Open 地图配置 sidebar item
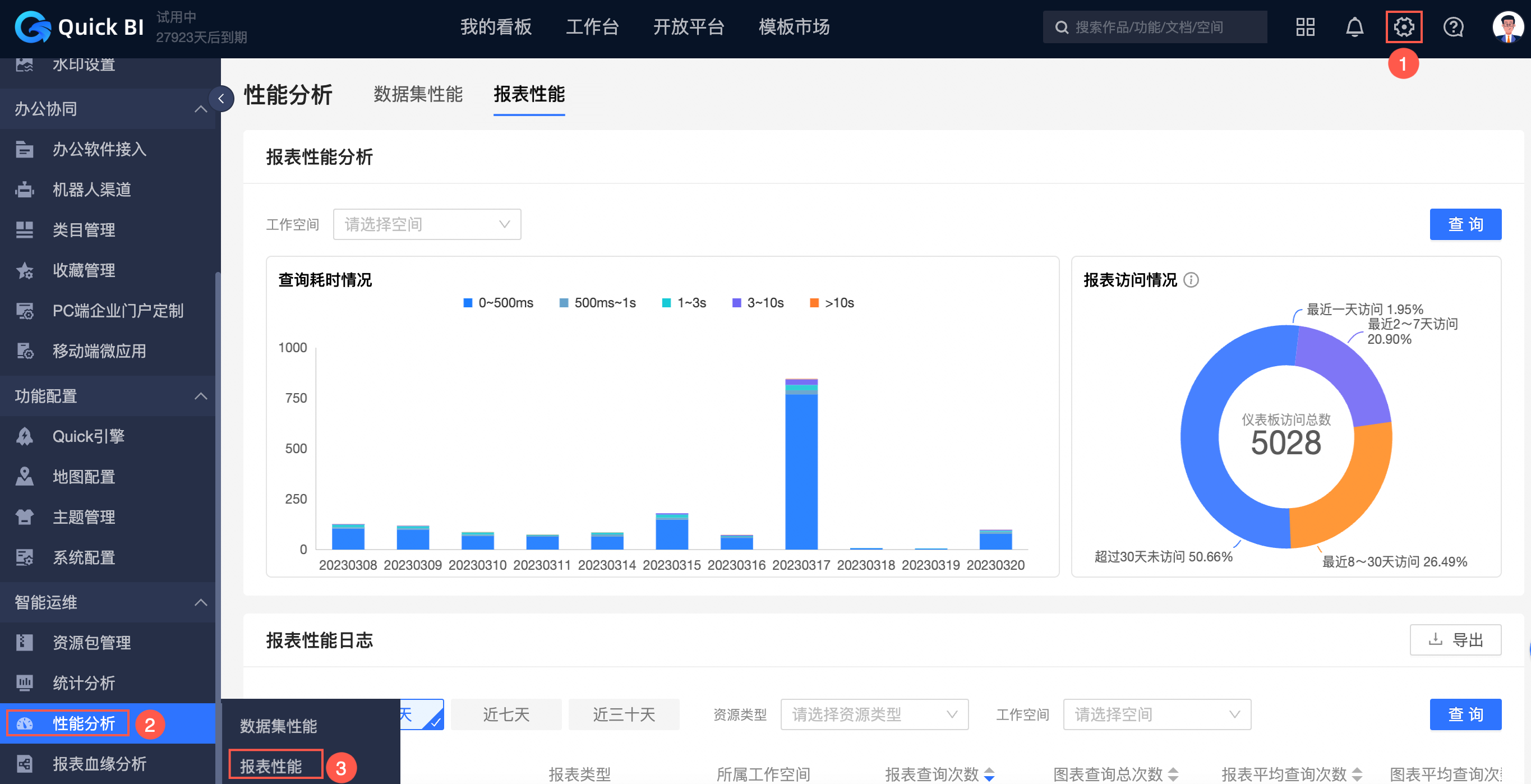Viewport: 1531px width, 784px height. pos(108,476)
